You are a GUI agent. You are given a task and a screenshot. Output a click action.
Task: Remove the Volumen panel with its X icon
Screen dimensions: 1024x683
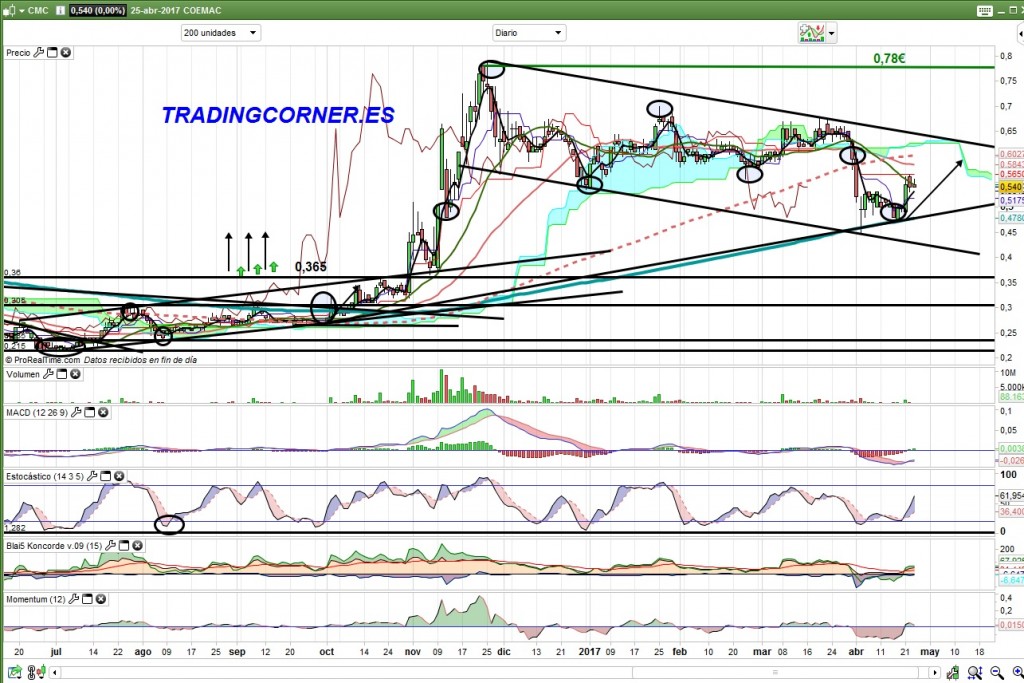click(x=75, y=375)
